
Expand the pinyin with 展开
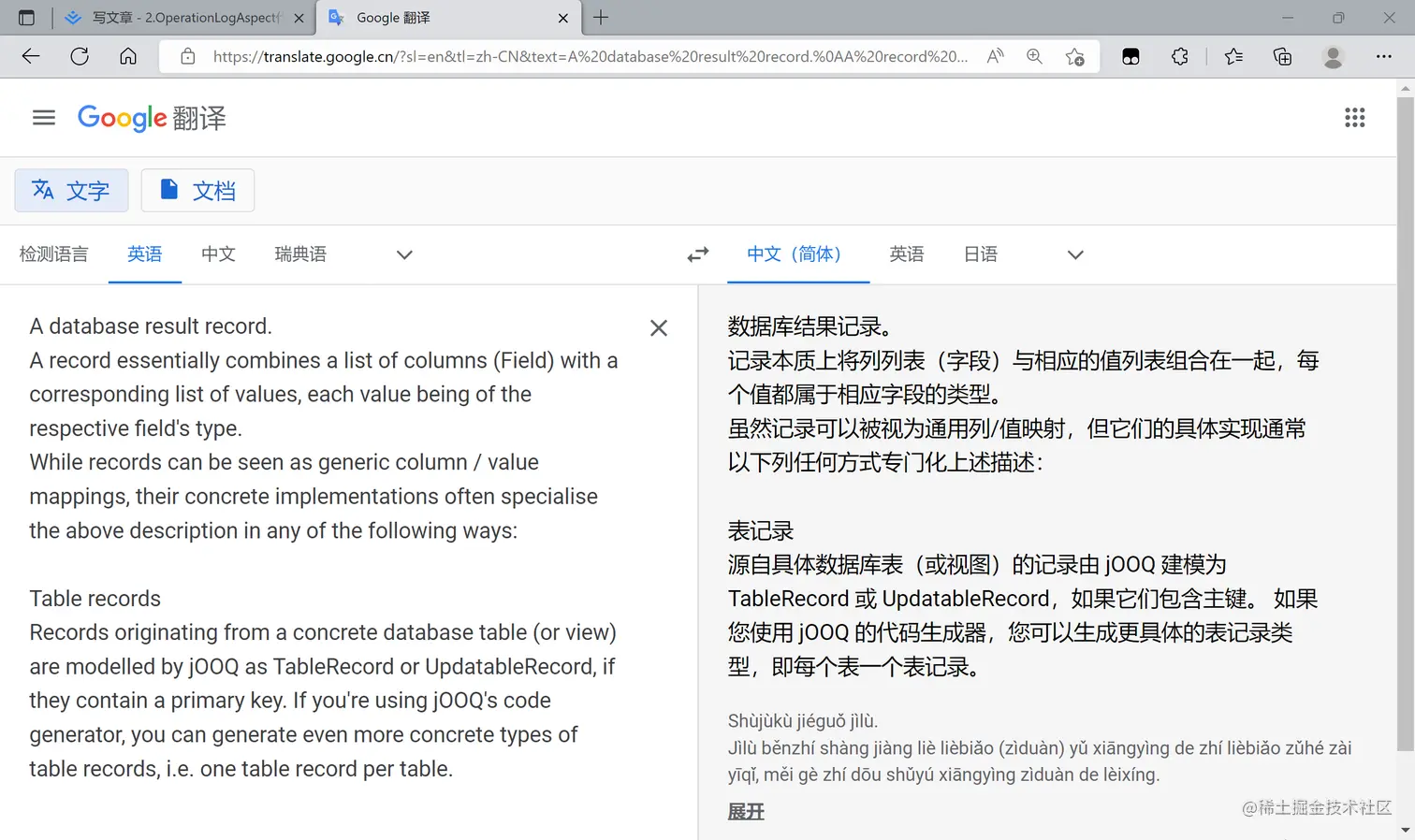pos(746,812)
